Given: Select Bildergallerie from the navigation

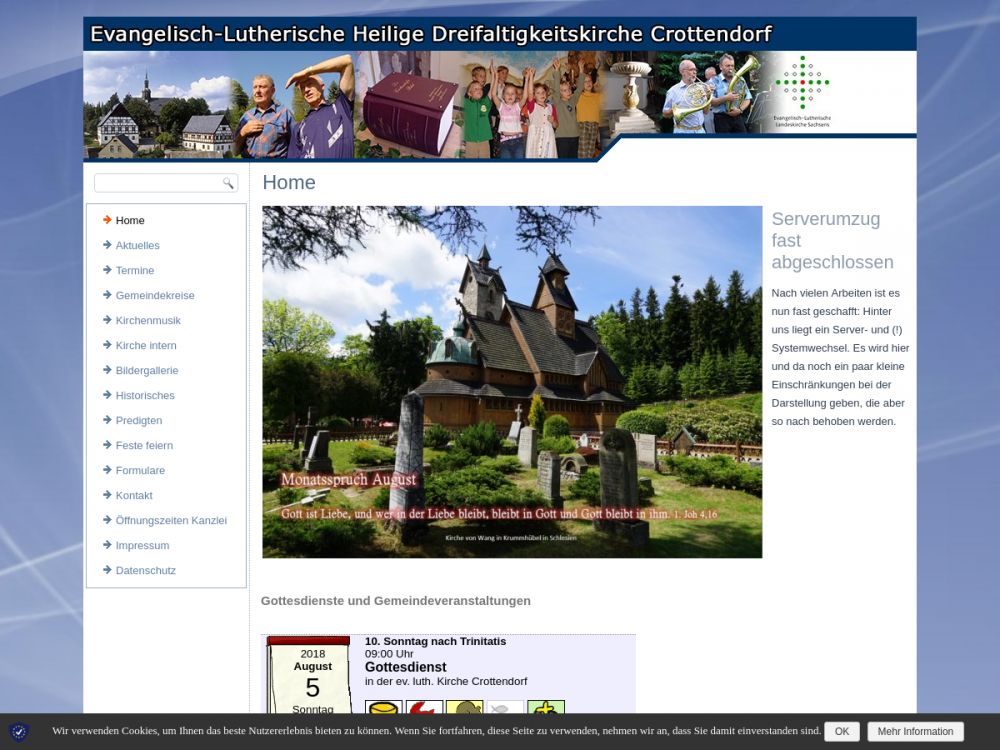Looking at the screenshot, I should (x=146, y=370).
